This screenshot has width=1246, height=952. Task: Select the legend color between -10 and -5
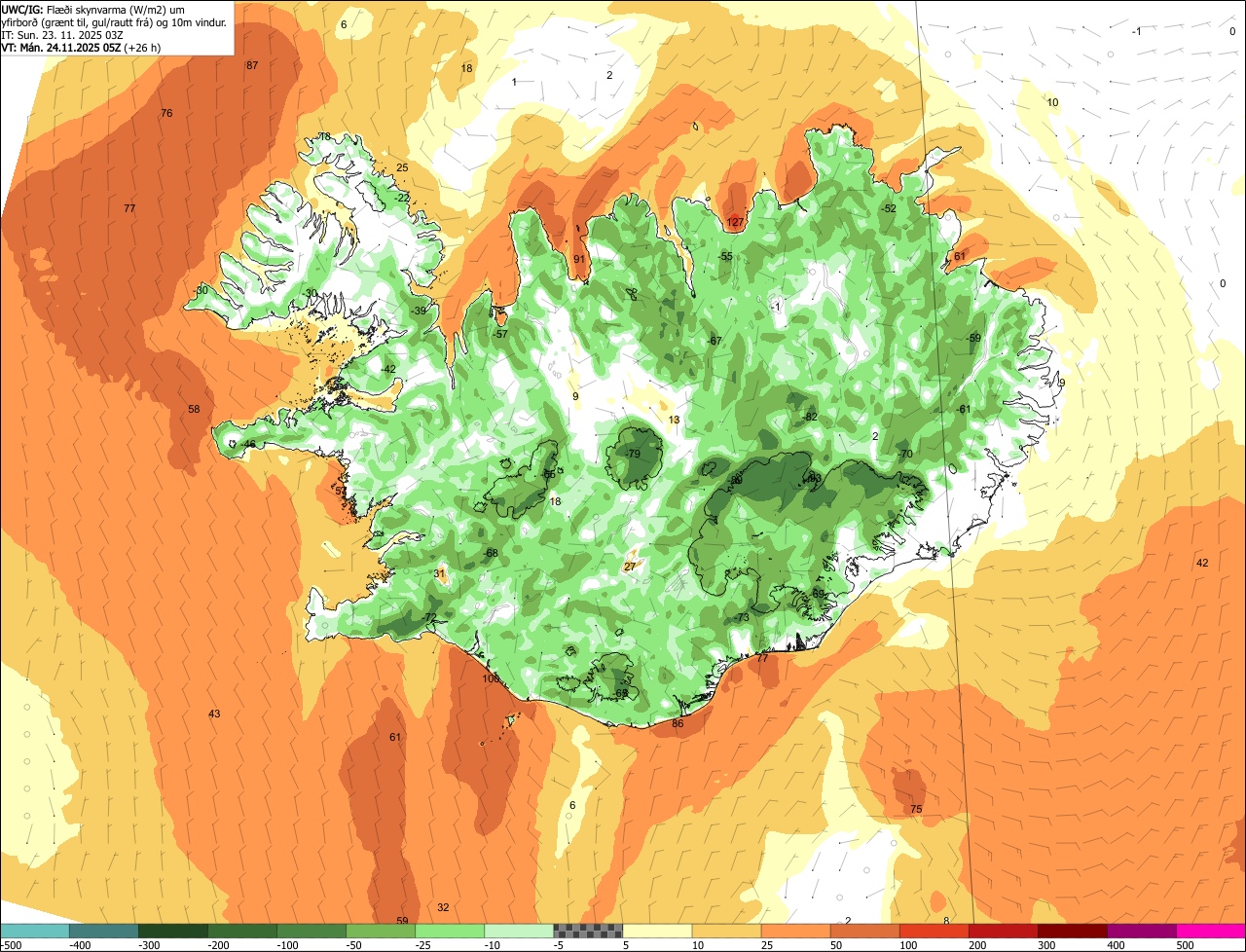click(519, 931)
